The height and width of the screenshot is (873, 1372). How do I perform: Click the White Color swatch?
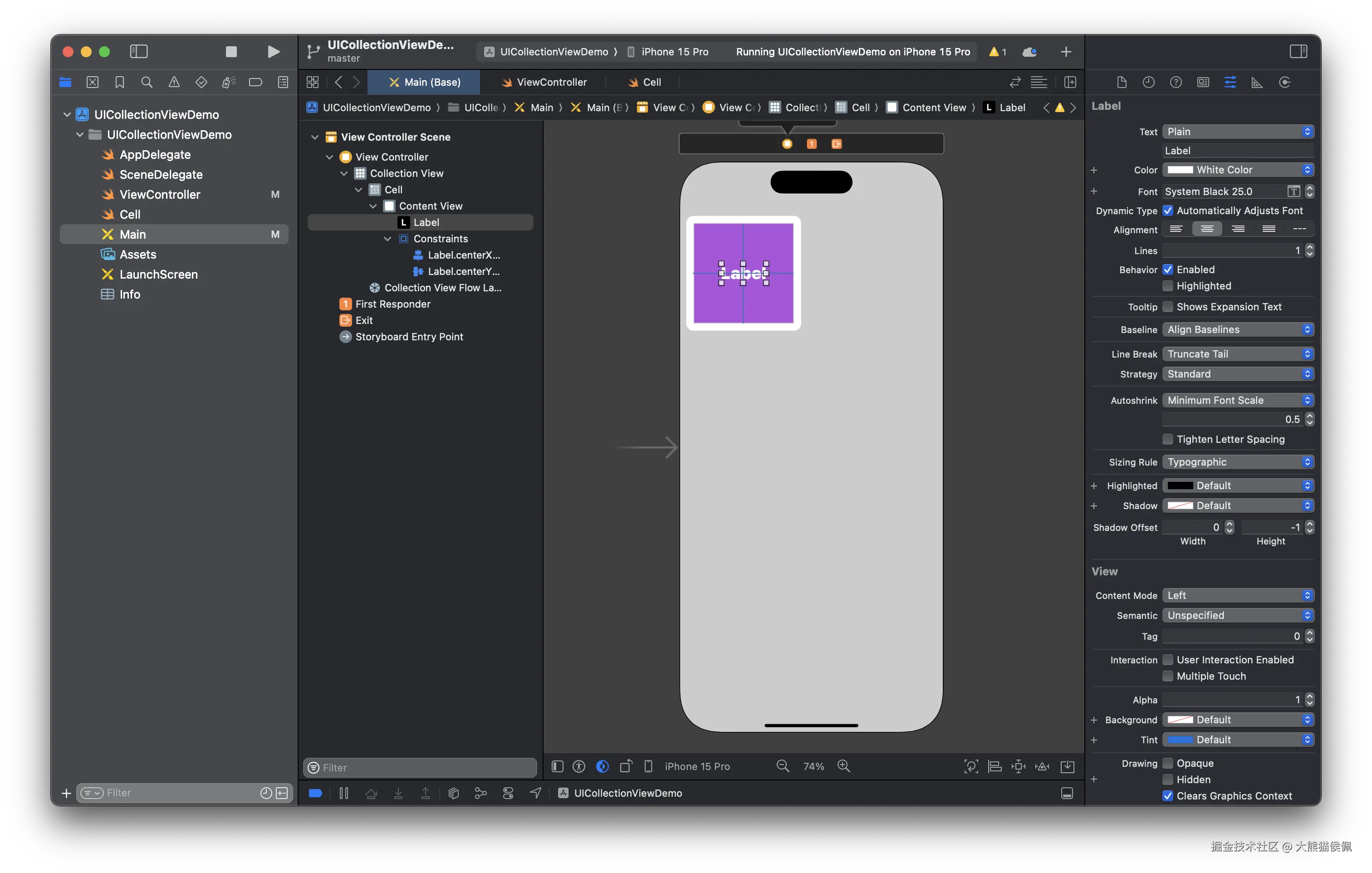pyautogui.click(x=1180, y=170)
